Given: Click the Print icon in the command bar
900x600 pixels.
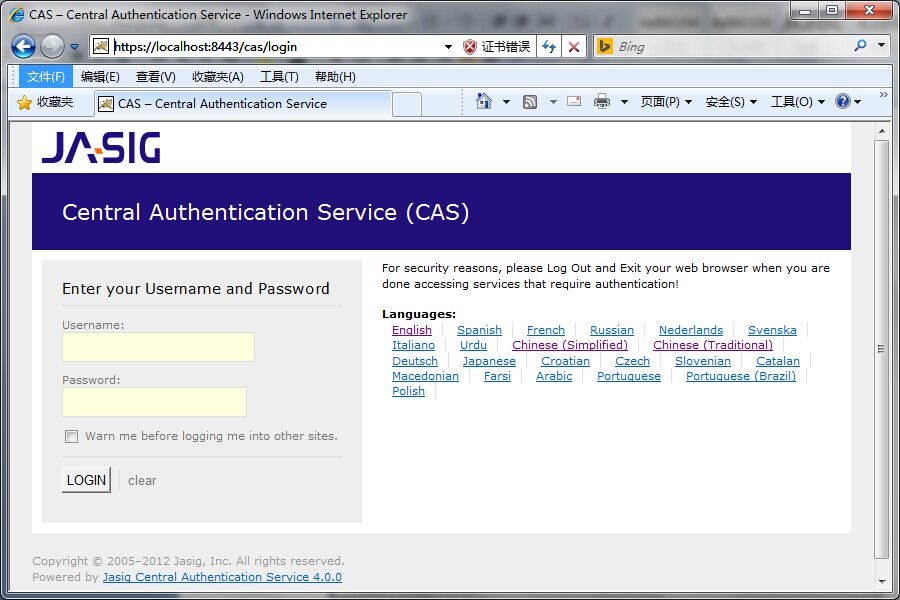Looking at the screenshot, I should point(602,101).
